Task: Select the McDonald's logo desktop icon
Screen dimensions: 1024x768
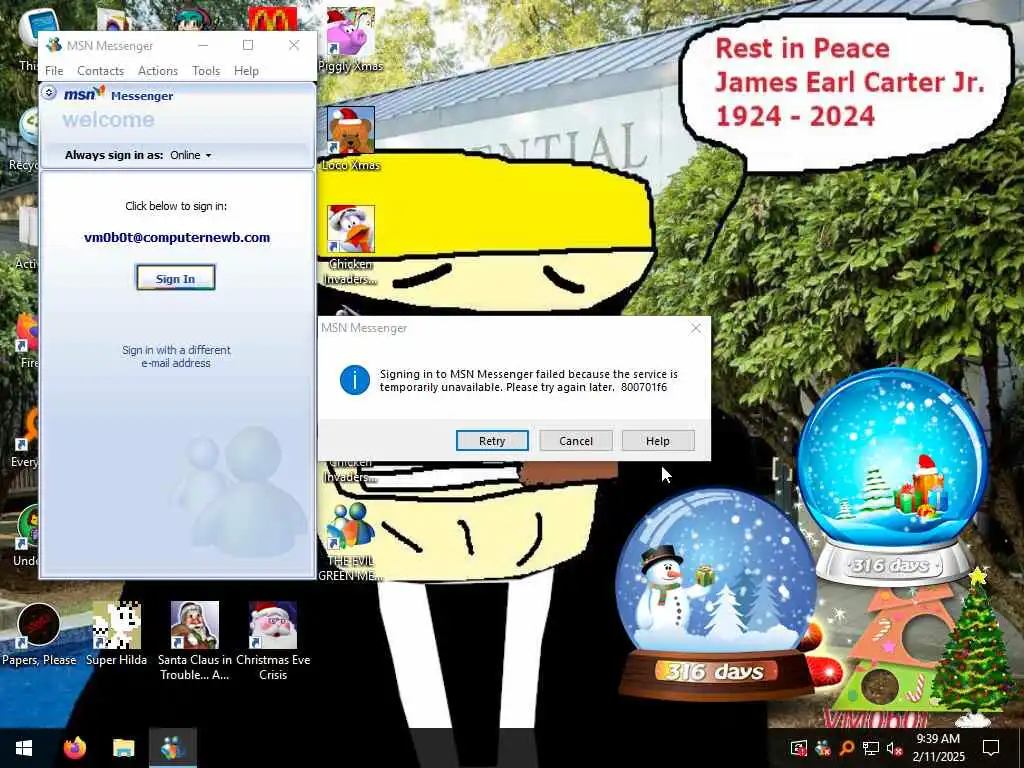Action: pyautogui.click(x=272, y=19)
